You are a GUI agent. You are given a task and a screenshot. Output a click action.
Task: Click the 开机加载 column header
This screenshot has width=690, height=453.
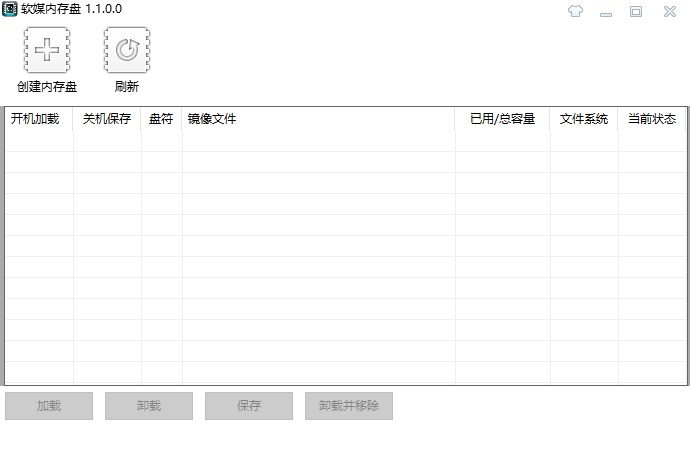coord(35,119)
